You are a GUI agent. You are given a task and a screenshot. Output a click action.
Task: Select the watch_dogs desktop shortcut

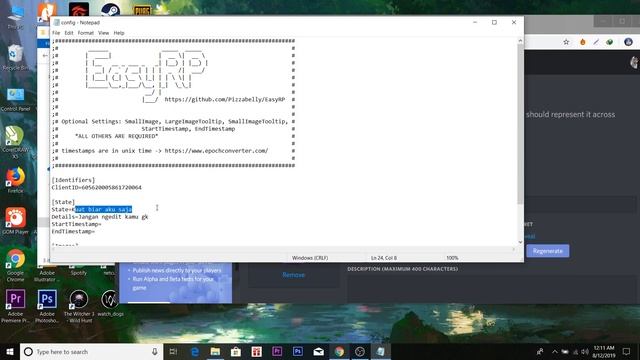110,303
